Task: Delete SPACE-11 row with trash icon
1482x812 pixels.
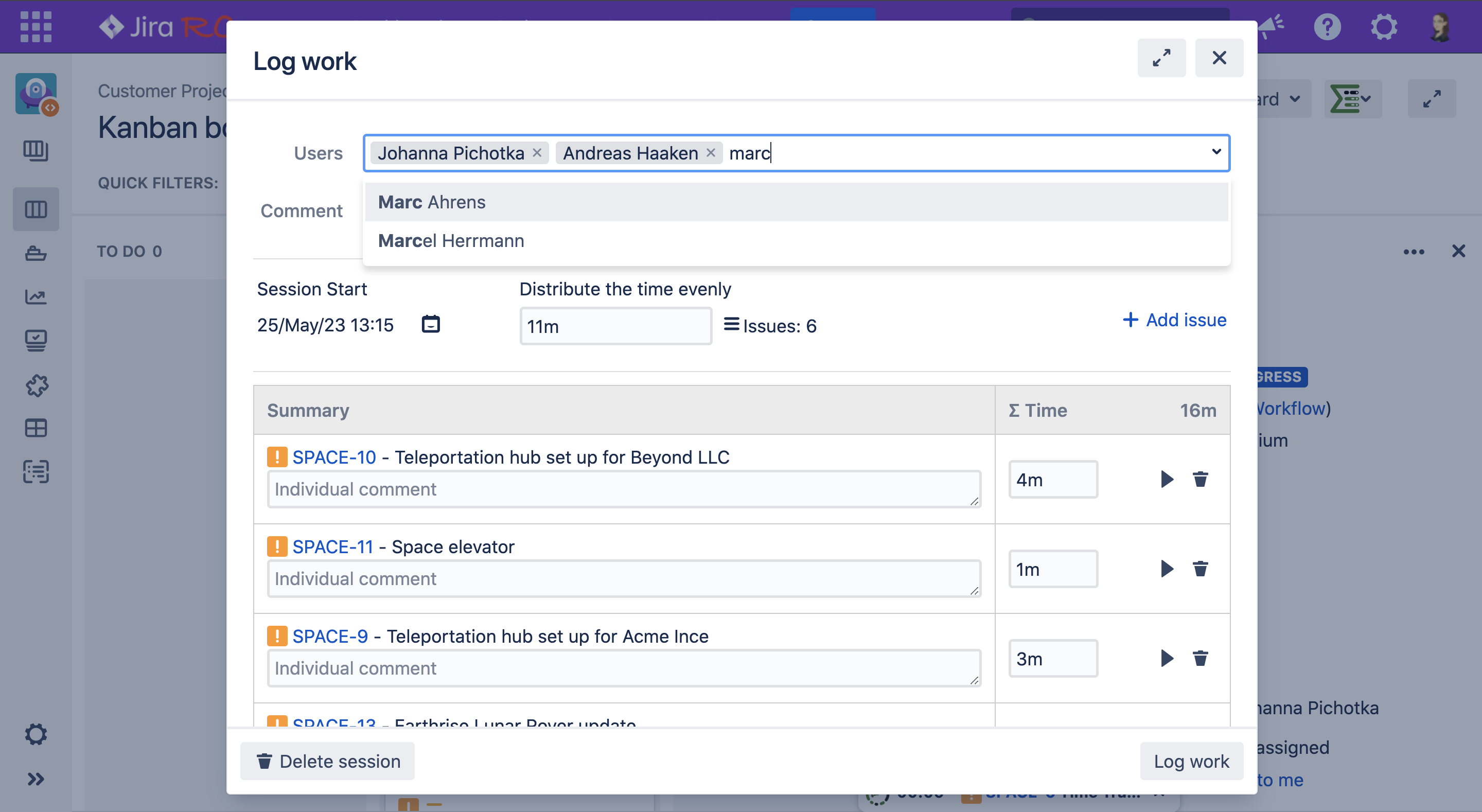Action: [1200, 569]
